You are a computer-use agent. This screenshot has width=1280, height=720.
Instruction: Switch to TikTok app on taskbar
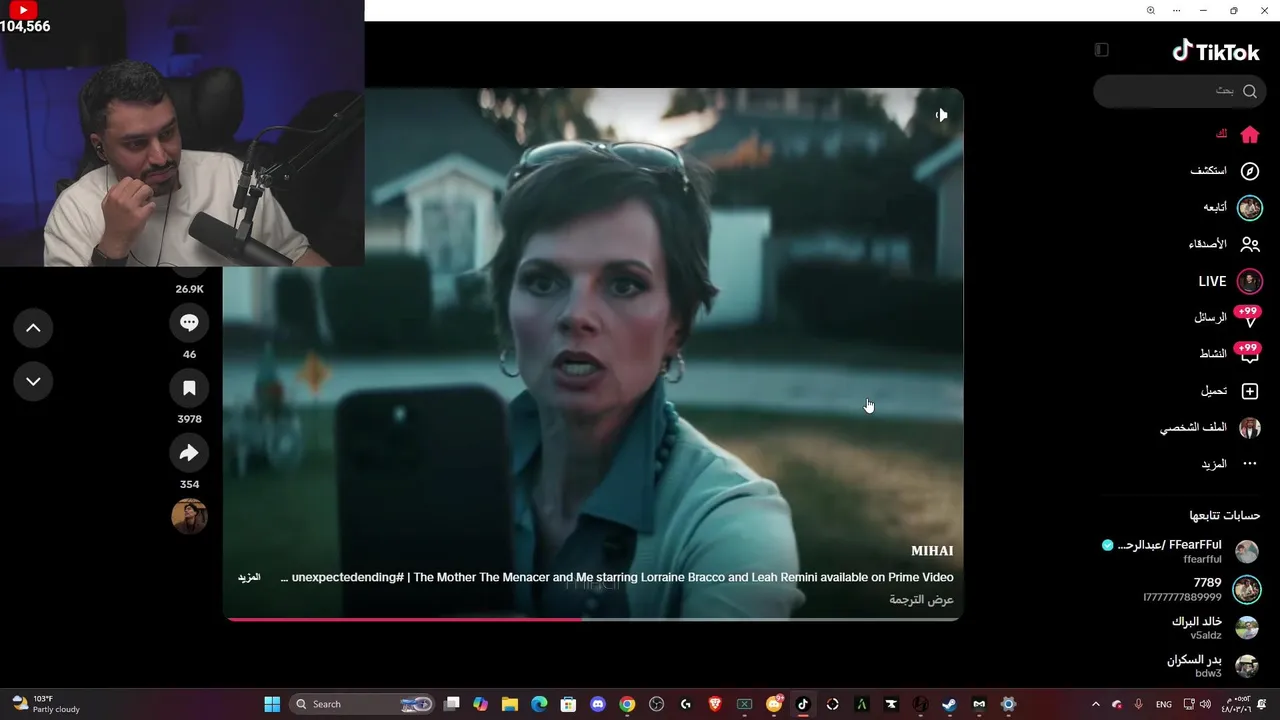pos(802,704)
